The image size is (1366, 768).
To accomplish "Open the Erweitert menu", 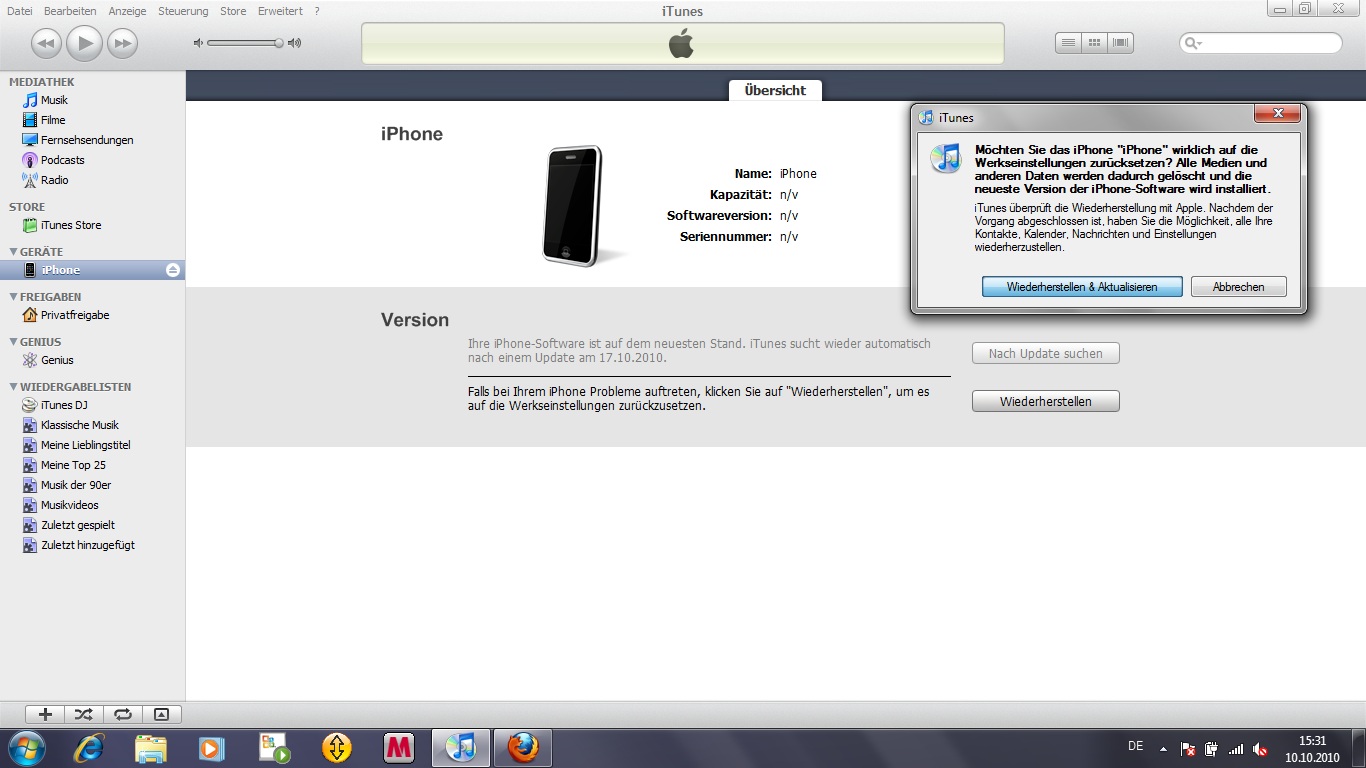I will point(280,11).
